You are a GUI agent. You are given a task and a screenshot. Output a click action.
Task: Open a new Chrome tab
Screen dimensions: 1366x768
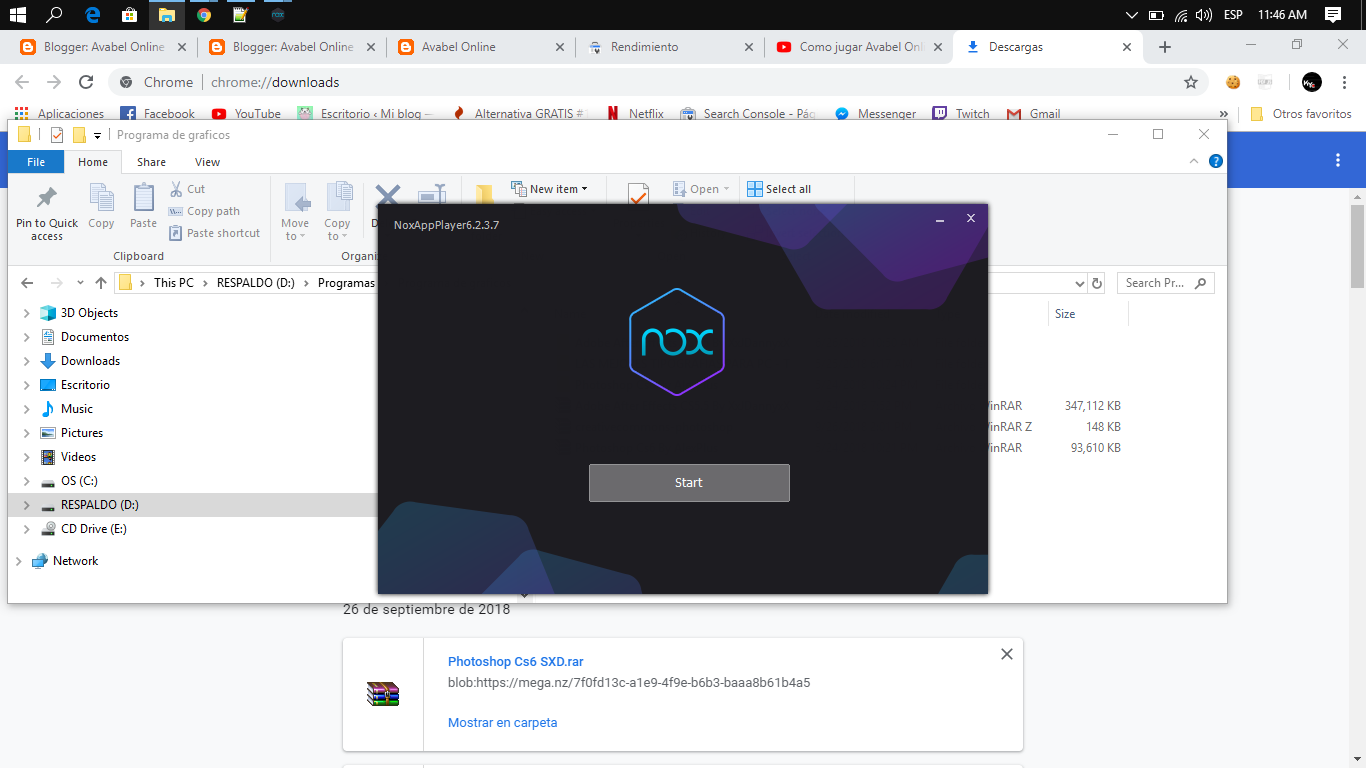click(x=1164, y=47)
